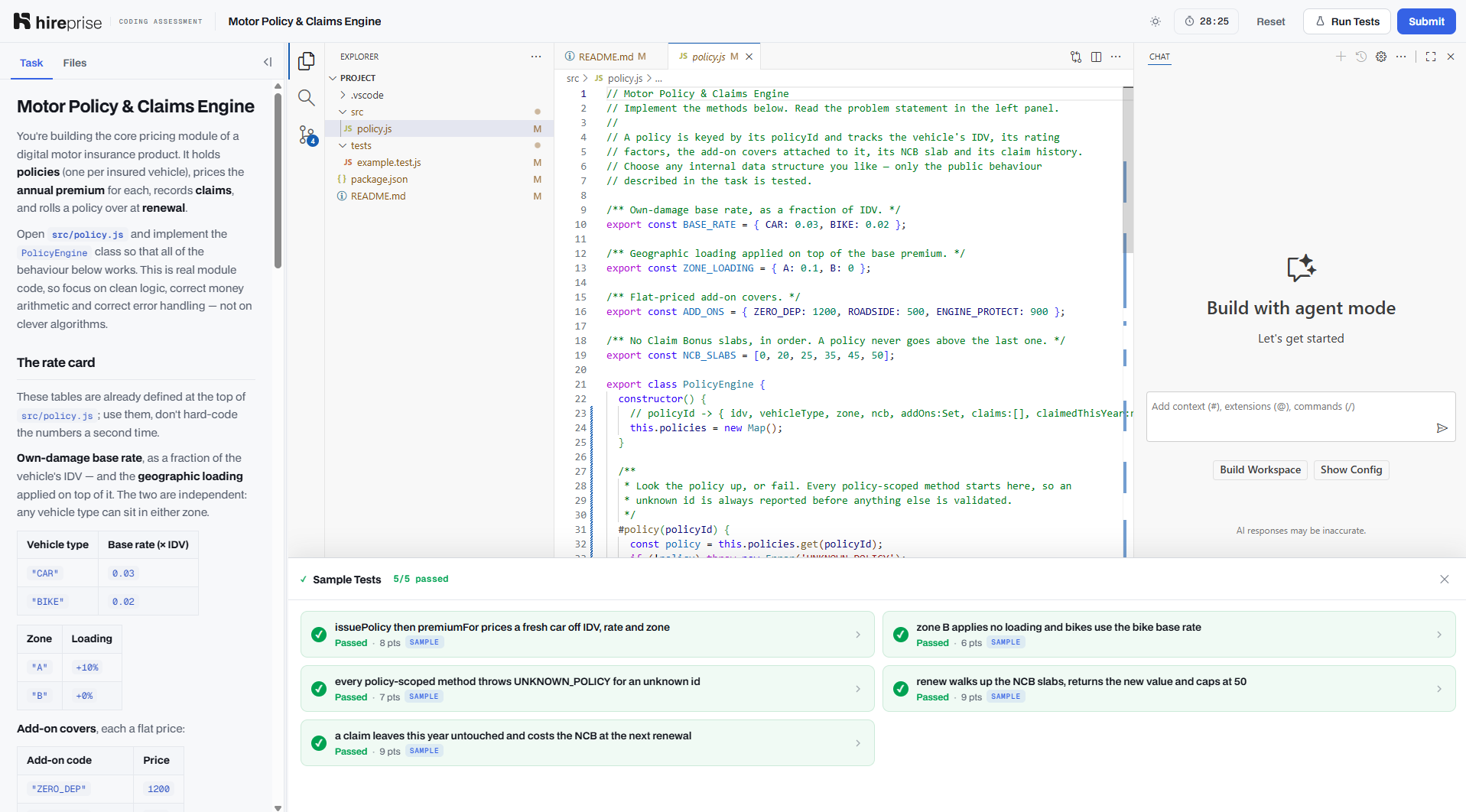
Task: Click the Run Tests button
Action: tap(1347, 21)
